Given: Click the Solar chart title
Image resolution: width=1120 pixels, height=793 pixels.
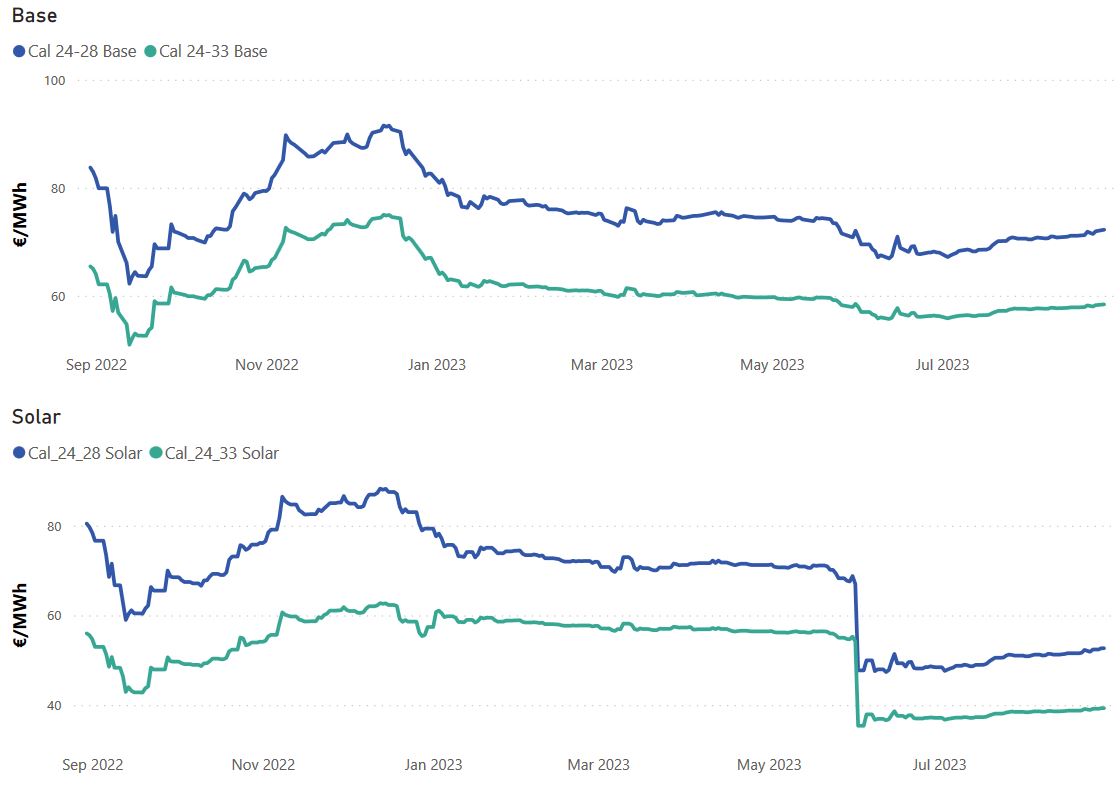Looking at the screenshot, I should tap(36, 416).
